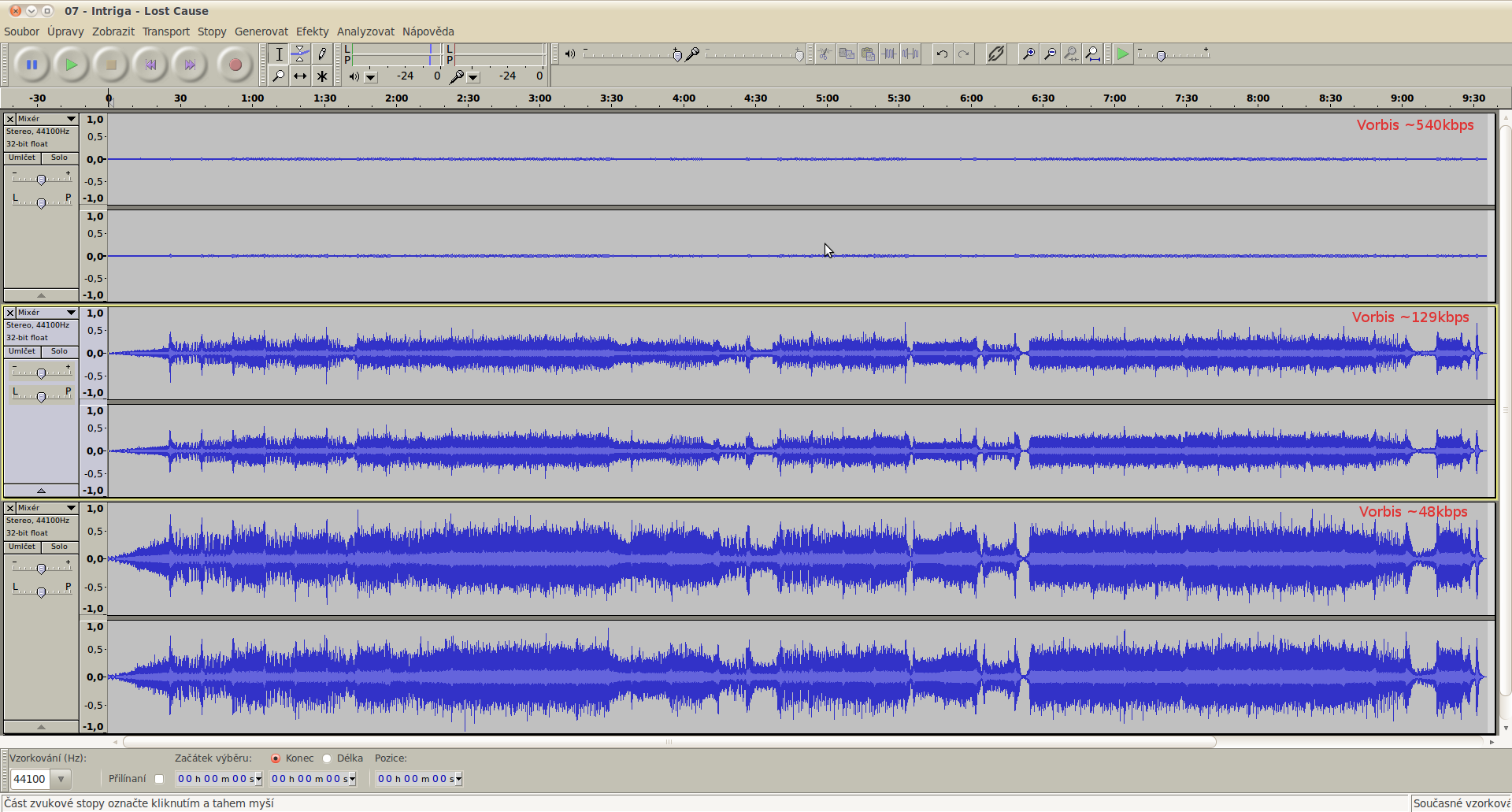The image size is (1512, 812).
Task: Select the Envelope tool
Action: 300,54
